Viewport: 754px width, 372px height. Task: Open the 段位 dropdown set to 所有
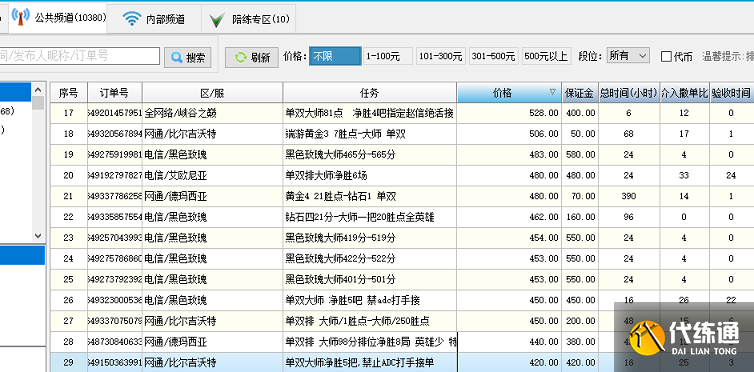pos(628,56)
